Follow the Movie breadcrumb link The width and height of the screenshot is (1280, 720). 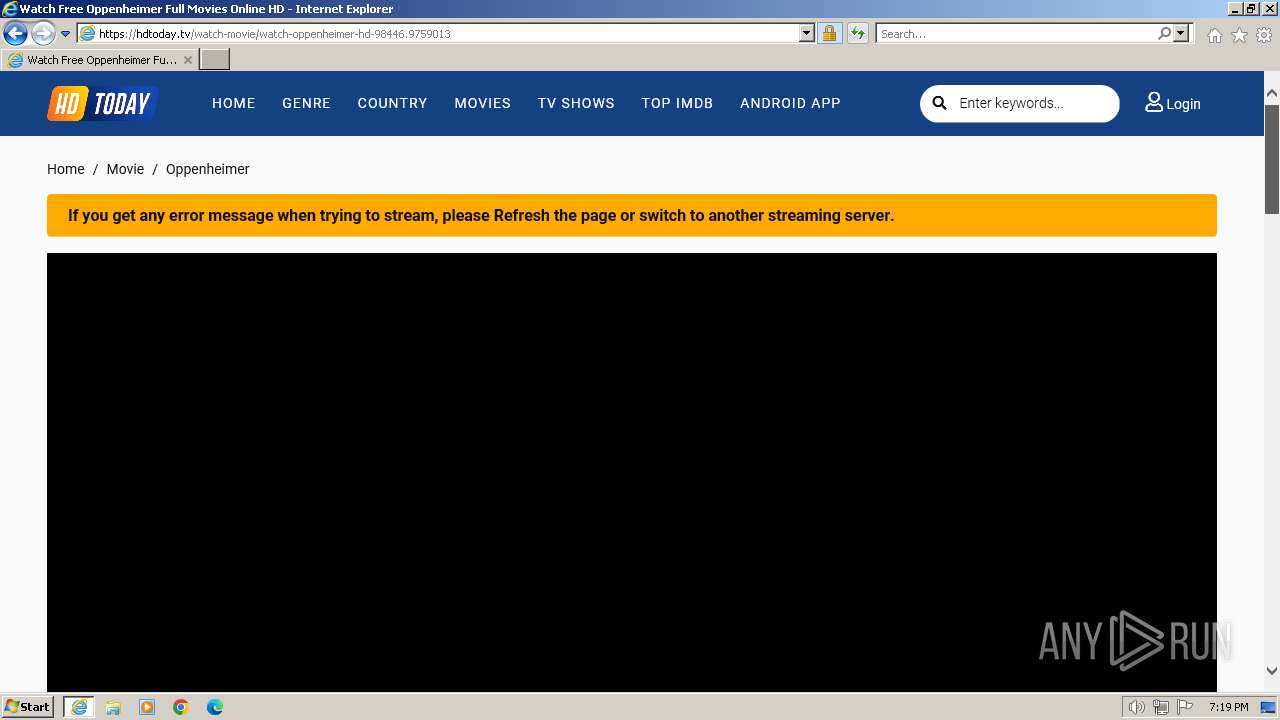tap(125, 169)
